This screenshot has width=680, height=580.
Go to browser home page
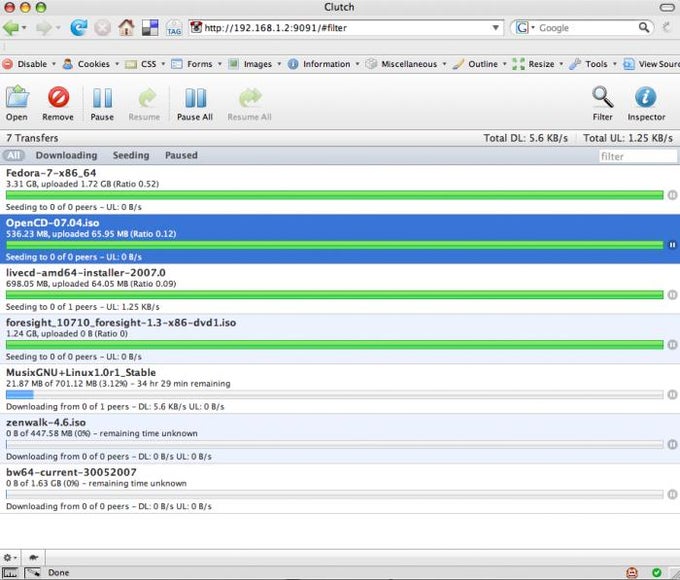pos(126,28)
